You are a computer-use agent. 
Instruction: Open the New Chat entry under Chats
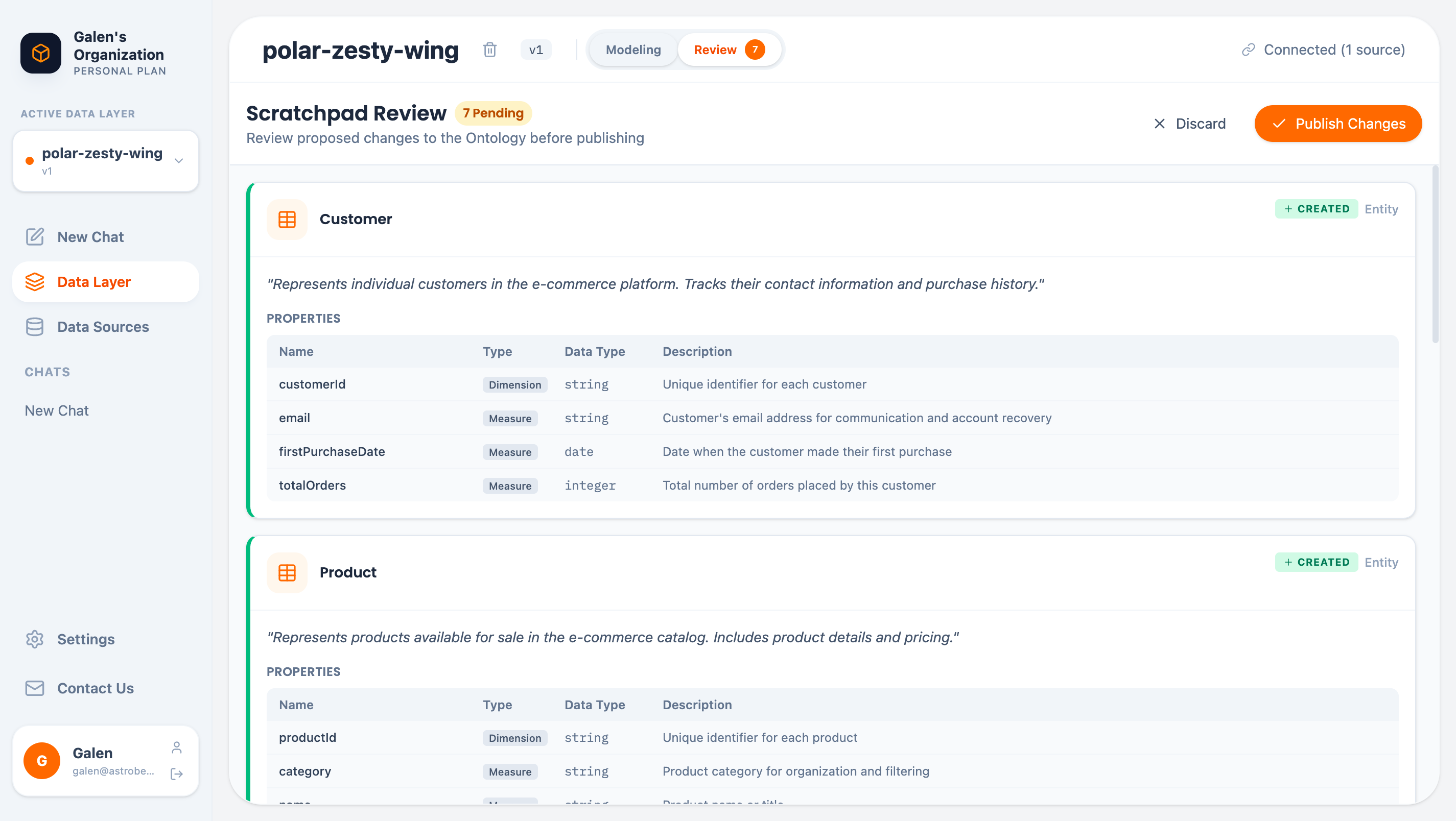click(57, 410)
